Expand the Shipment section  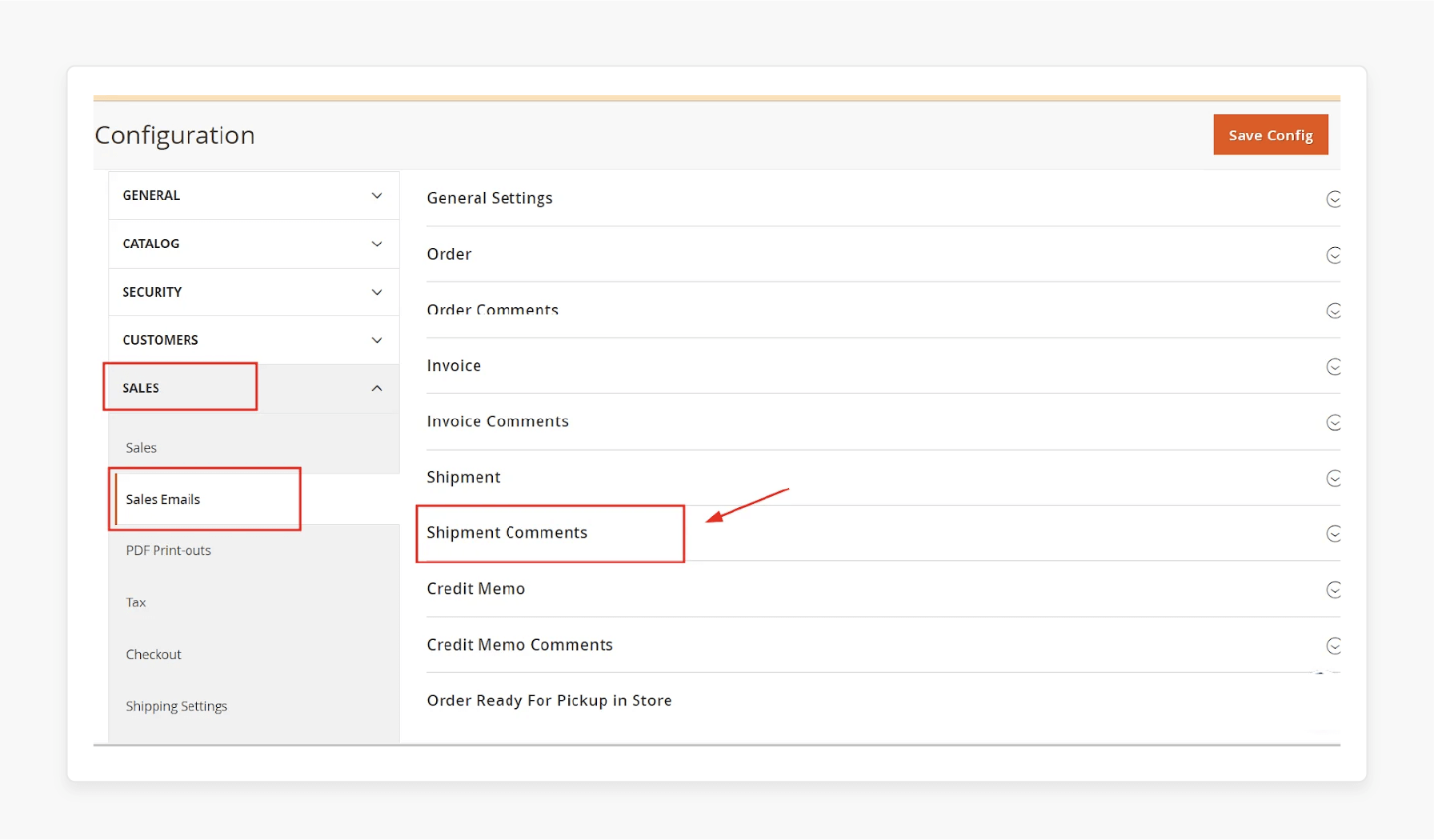[x=883, y=478]
